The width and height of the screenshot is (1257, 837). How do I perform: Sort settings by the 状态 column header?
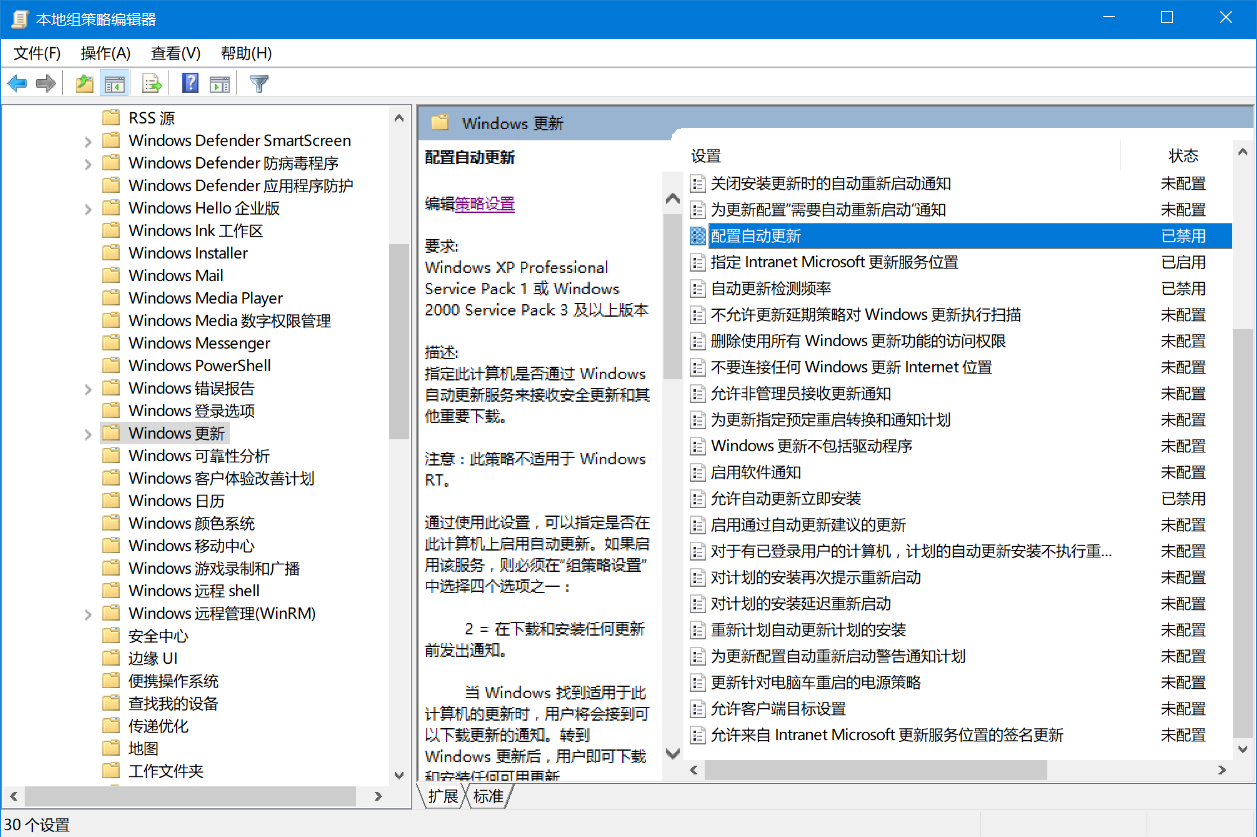coord(1183,155)
